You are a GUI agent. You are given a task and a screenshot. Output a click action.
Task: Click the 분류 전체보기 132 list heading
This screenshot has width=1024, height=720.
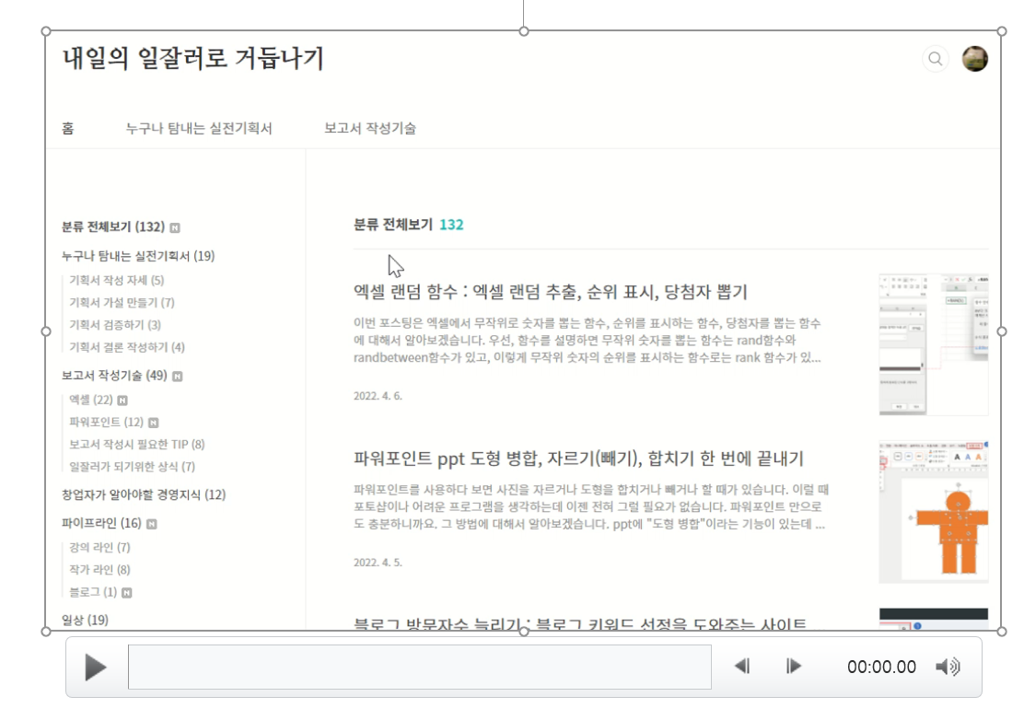click(408, 224)
